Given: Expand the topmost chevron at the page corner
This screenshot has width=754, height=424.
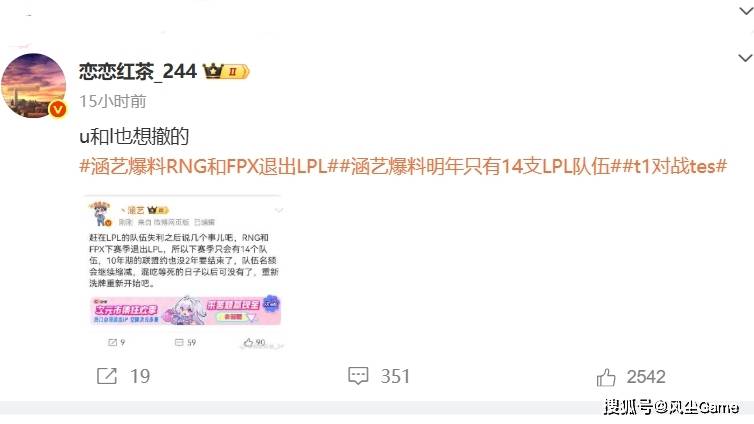Looking at the screenshot, I should pyautogui.click(x=746, y=11).
